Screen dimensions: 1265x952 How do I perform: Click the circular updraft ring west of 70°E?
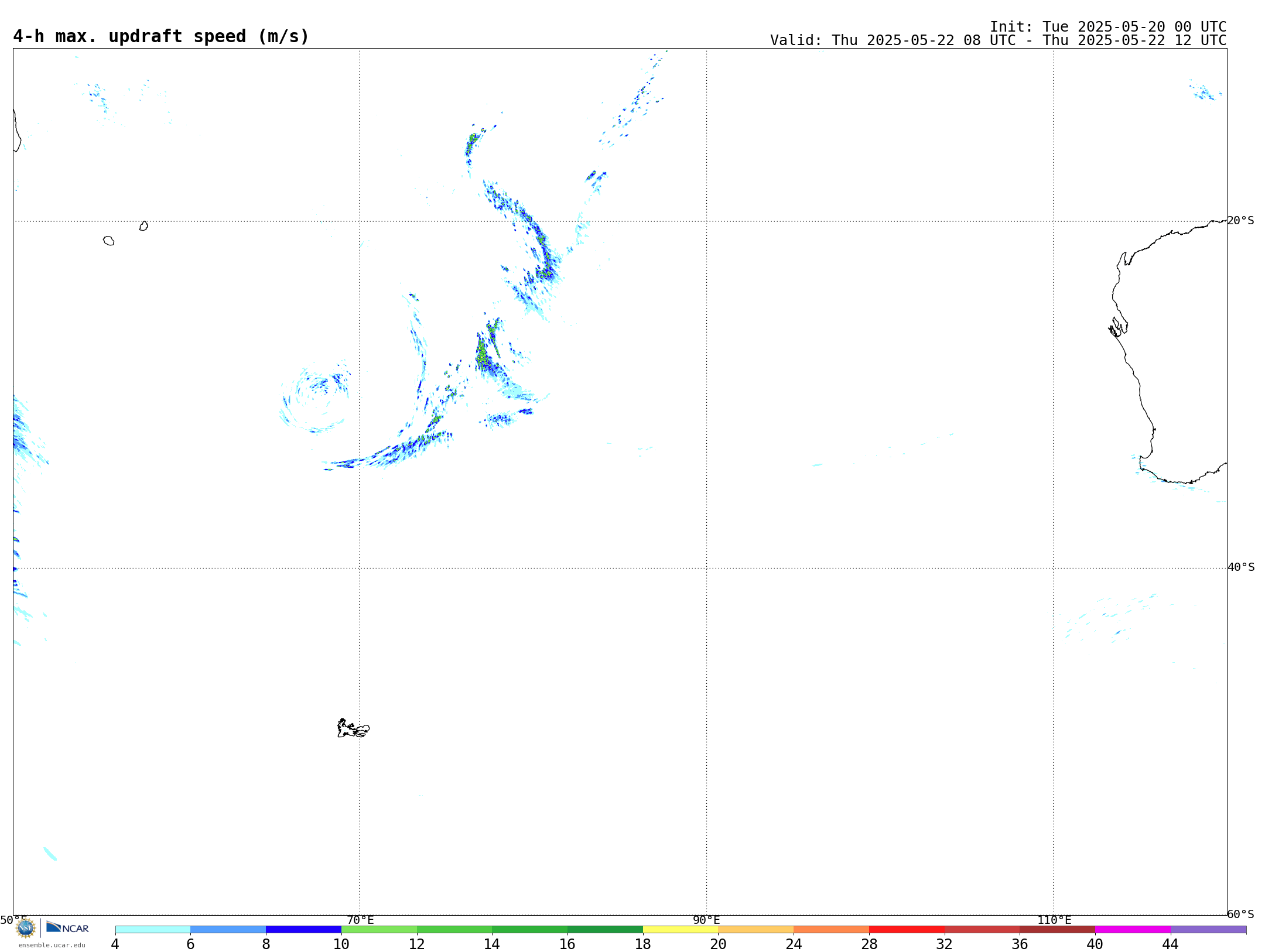coord(315,397)
